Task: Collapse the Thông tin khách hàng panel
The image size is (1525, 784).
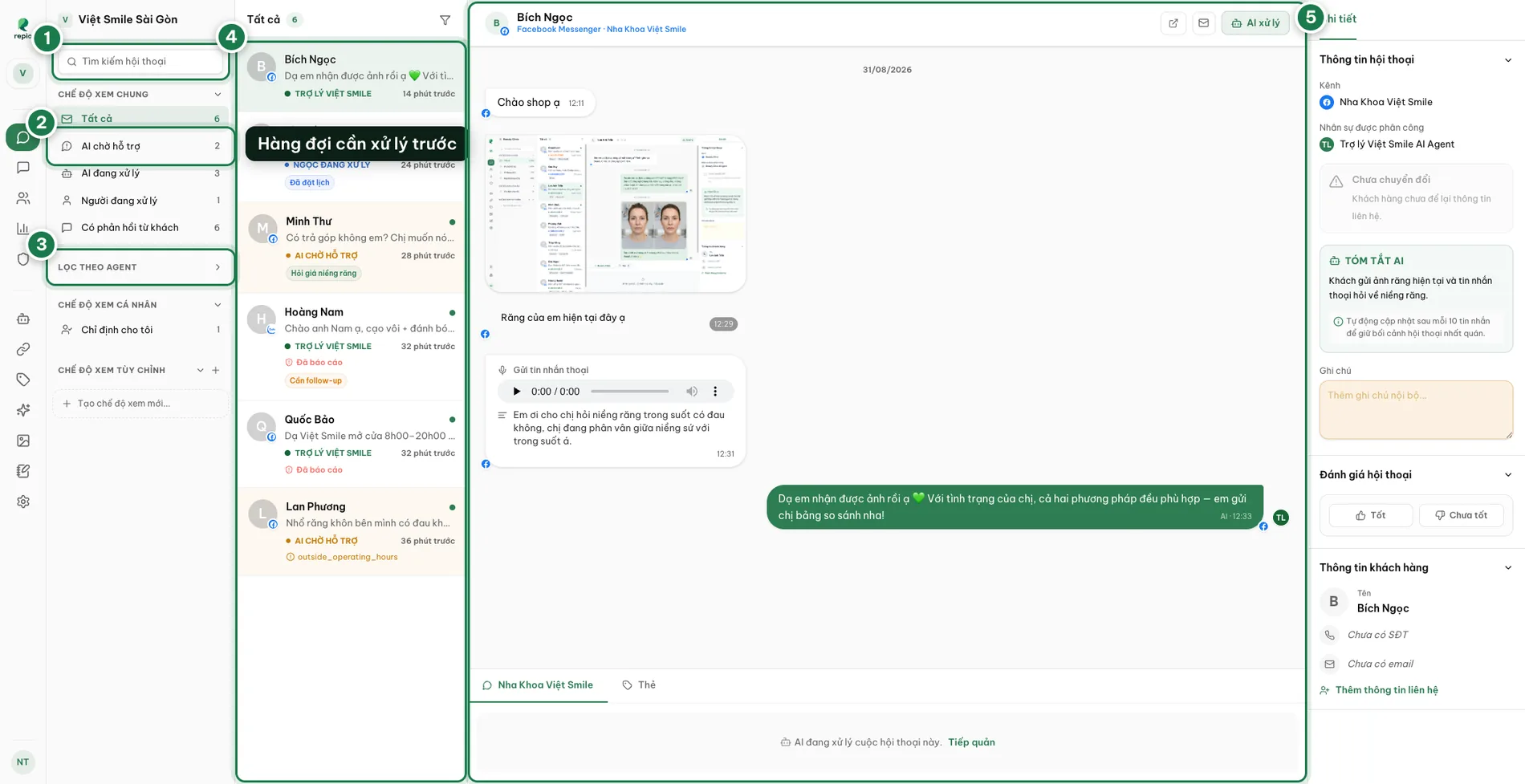Action: point(1508,568)
